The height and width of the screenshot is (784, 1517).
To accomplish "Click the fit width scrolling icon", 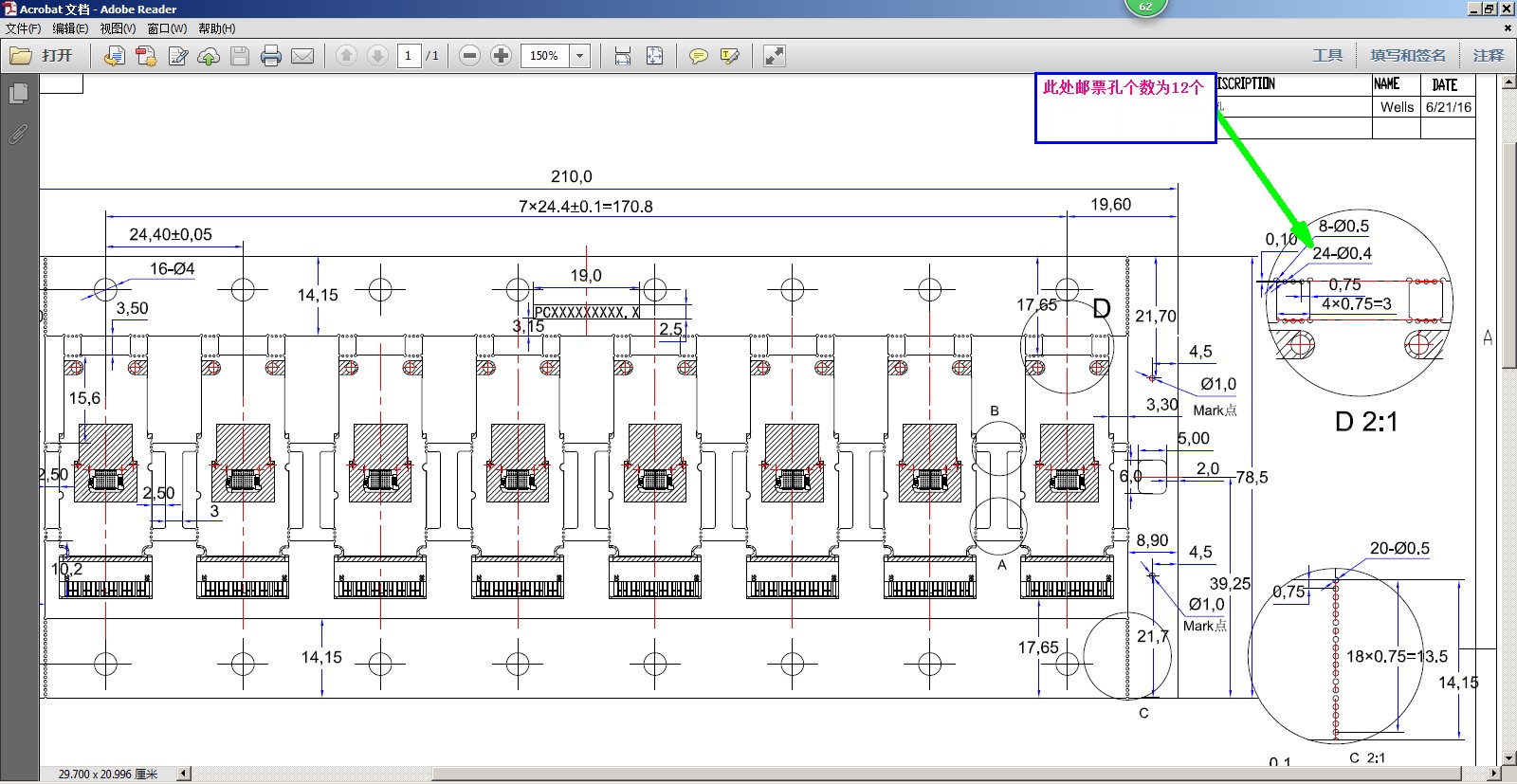I will [623, 56].
